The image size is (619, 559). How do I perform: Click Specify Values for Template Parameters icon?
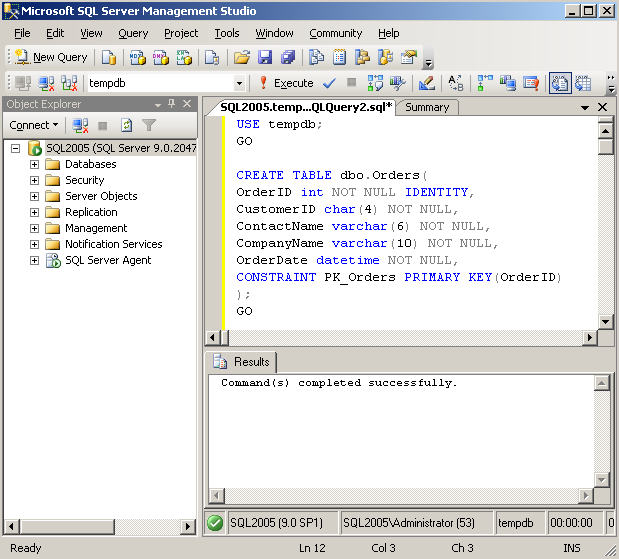click(456, 83)
